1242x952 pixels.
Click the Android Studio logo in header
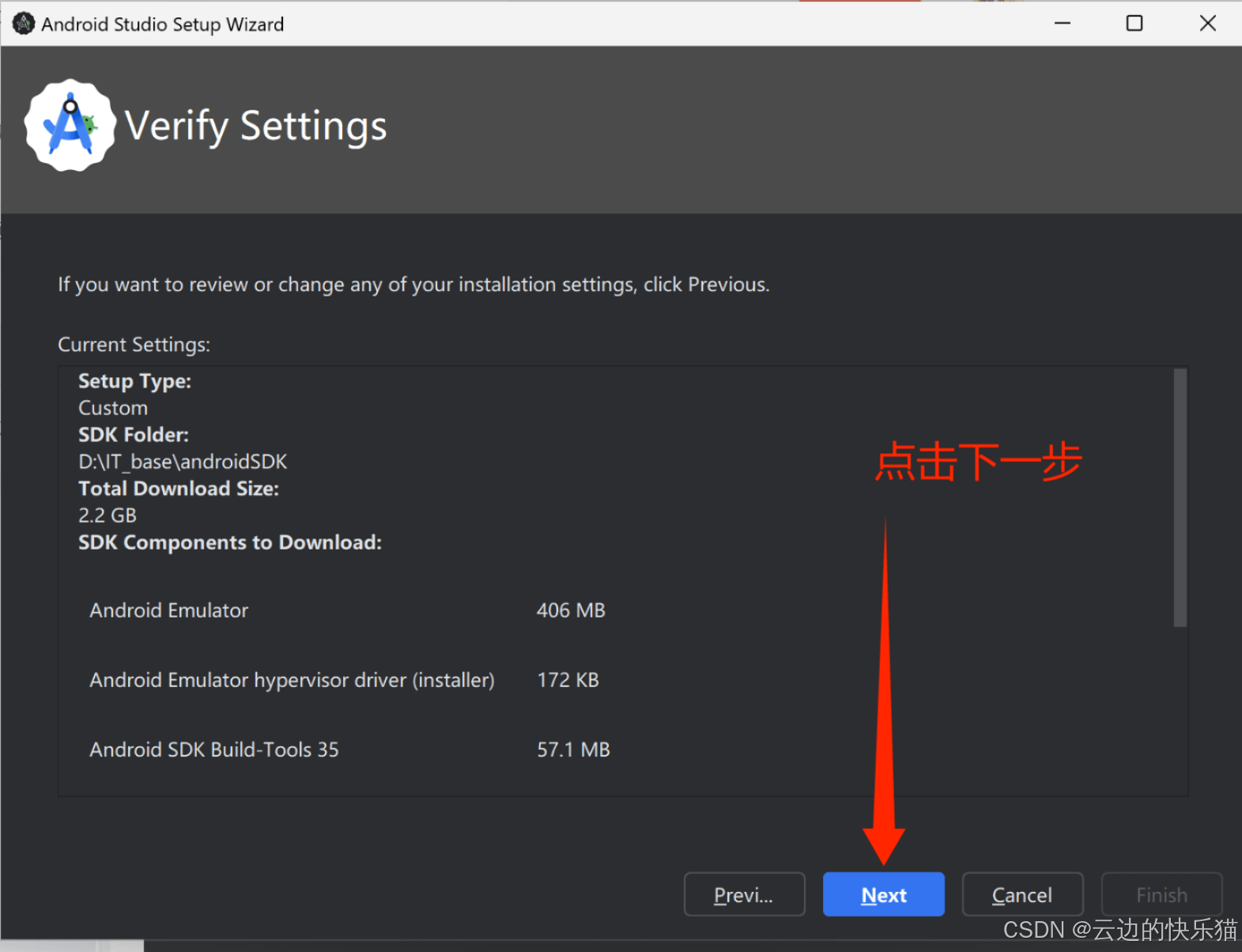(70, 125)
